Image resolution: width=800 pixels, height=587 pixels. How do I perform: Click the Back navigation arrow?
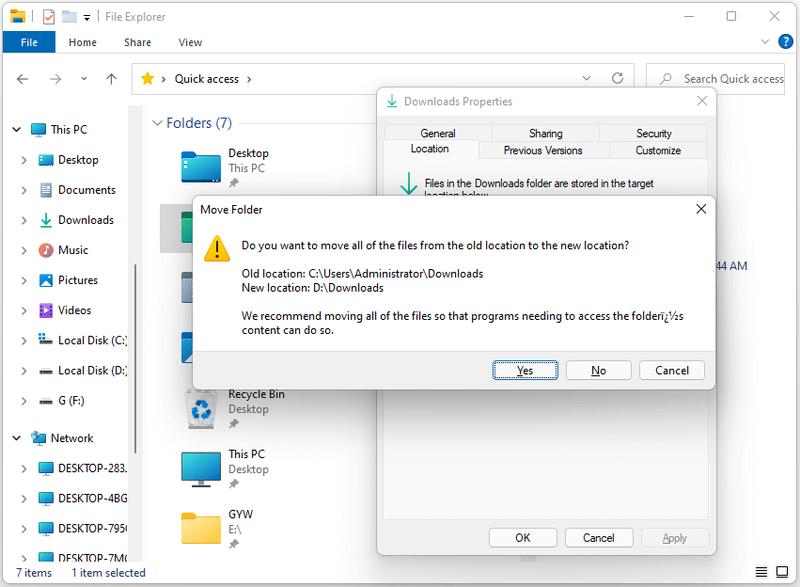tap(22, 79)
